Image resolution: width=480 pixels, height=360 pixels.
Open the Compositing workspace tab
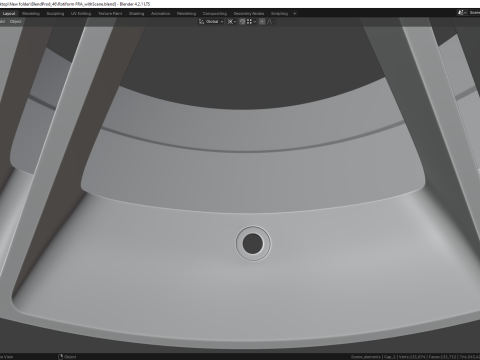(215, 14)
